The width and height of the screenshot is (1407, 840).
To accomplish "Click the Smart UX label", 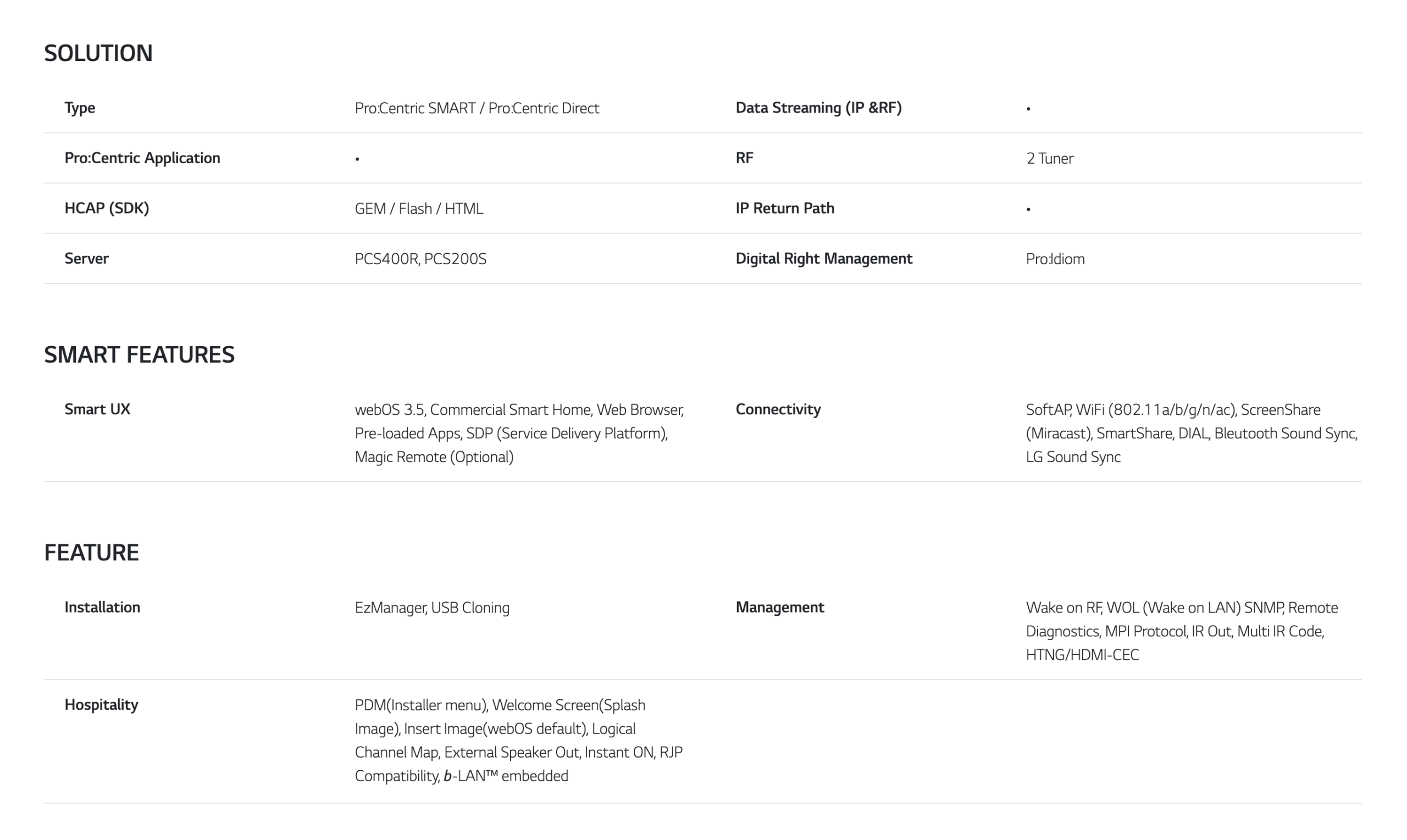I will [97, 409].
